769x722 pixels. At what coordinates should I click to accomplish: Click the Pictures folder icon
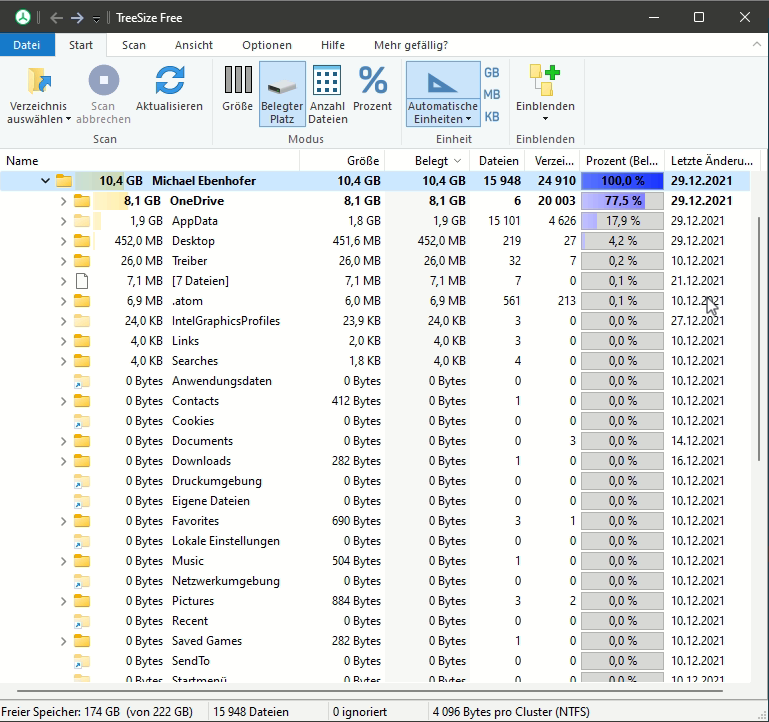(x=82, y=601)
